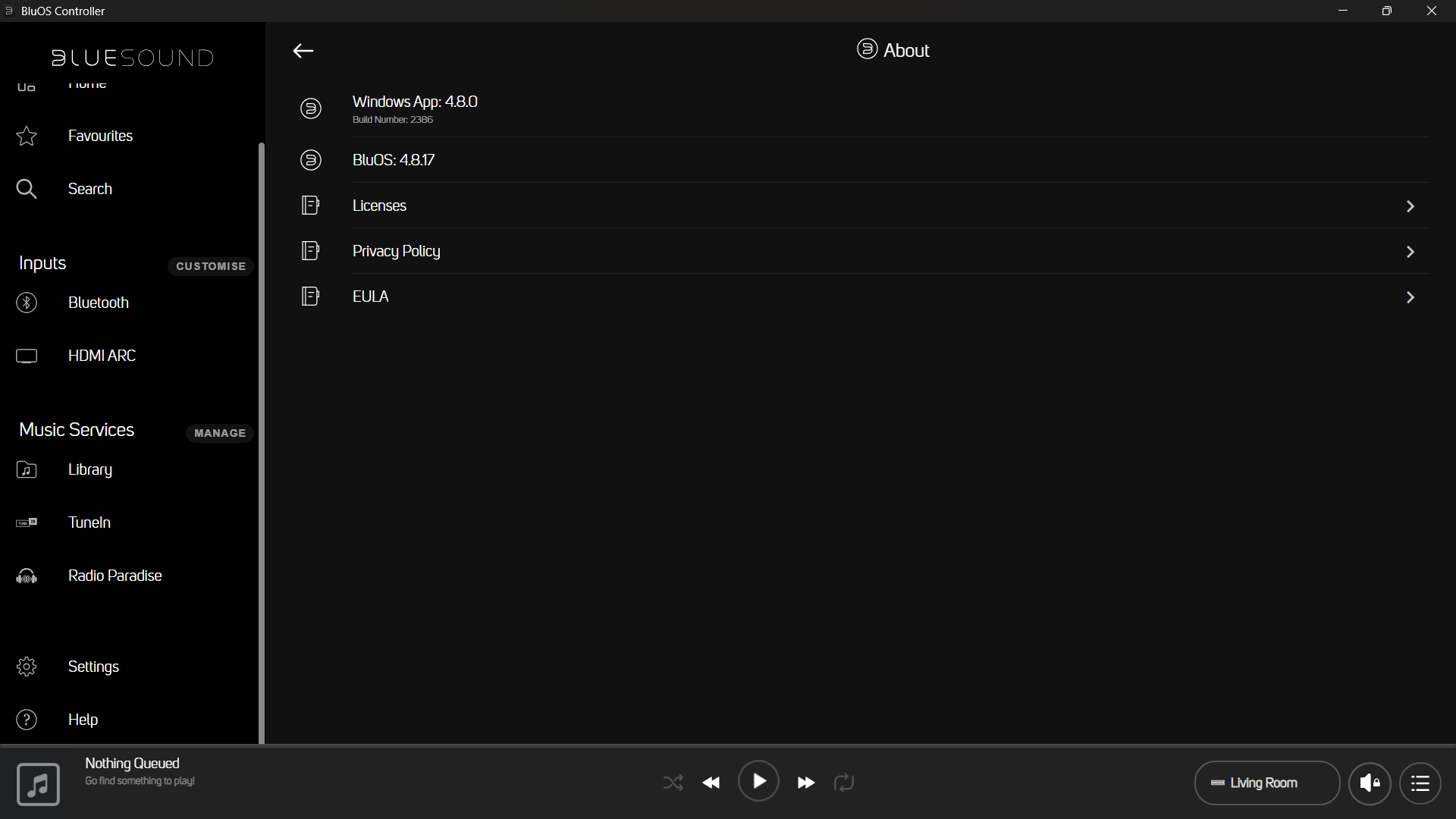Skip to next track

(x=805, y=783)
